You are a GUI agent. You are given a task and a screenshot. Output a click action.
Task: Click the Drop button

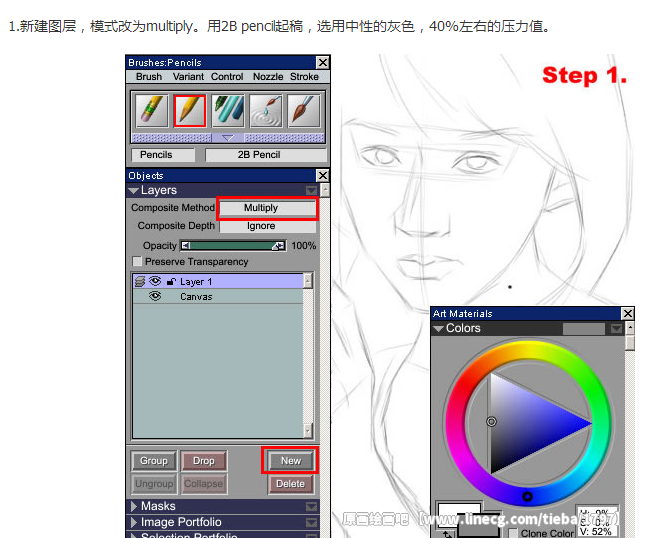click(x=204, y=461)
